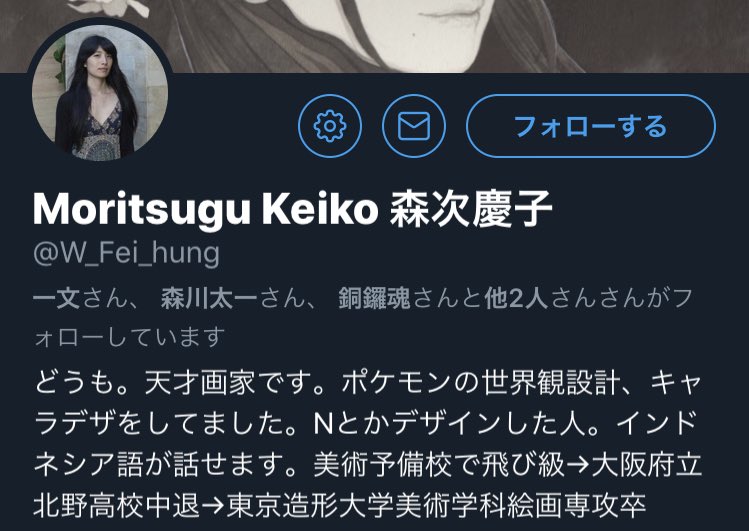Open follower 一文's profile link
Image resolution: width=749 pixels, height=531 pixels.
pyautogui.click(x=56, y=299)
